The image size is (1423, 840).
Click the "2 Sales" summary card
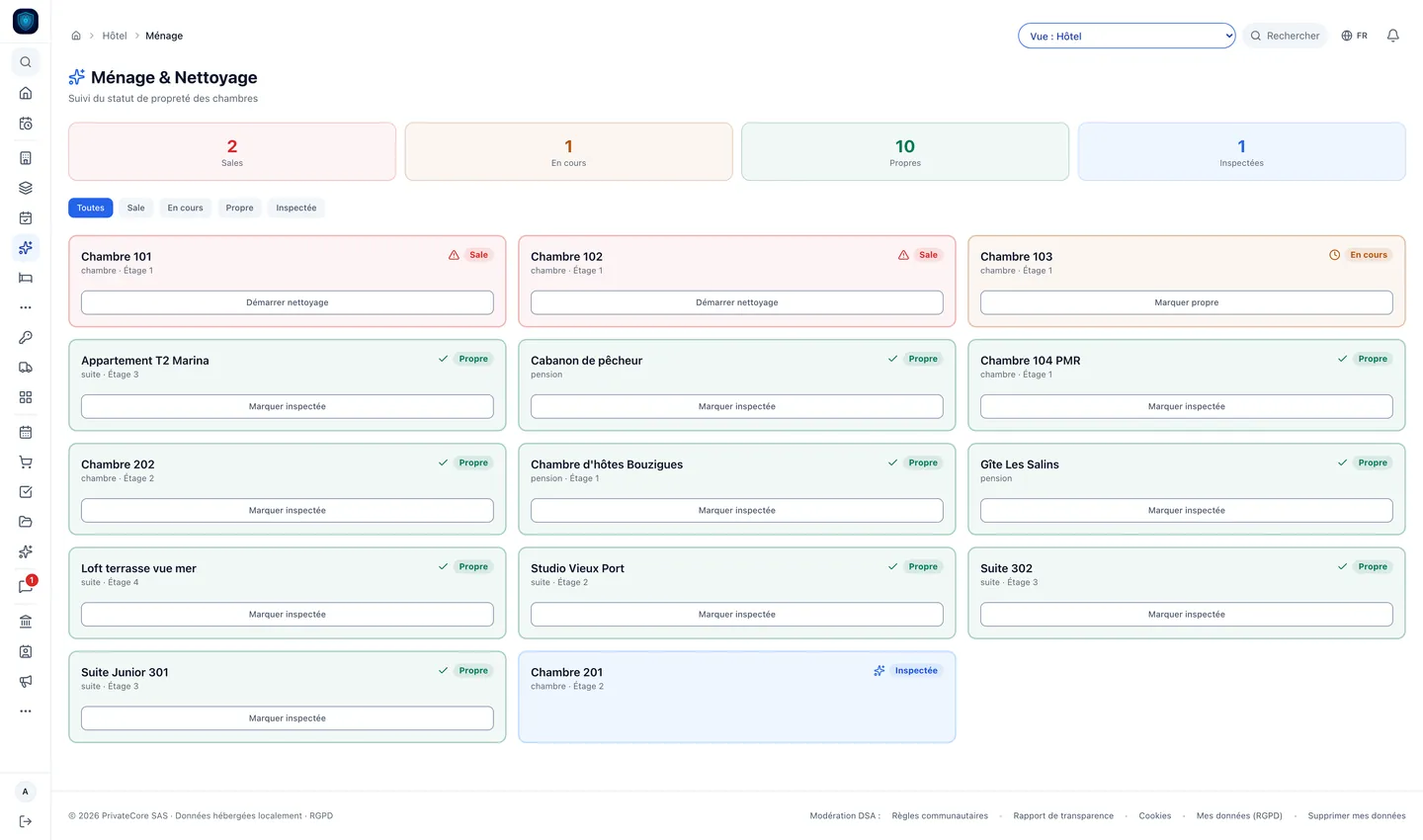click(x=232, y=151)
